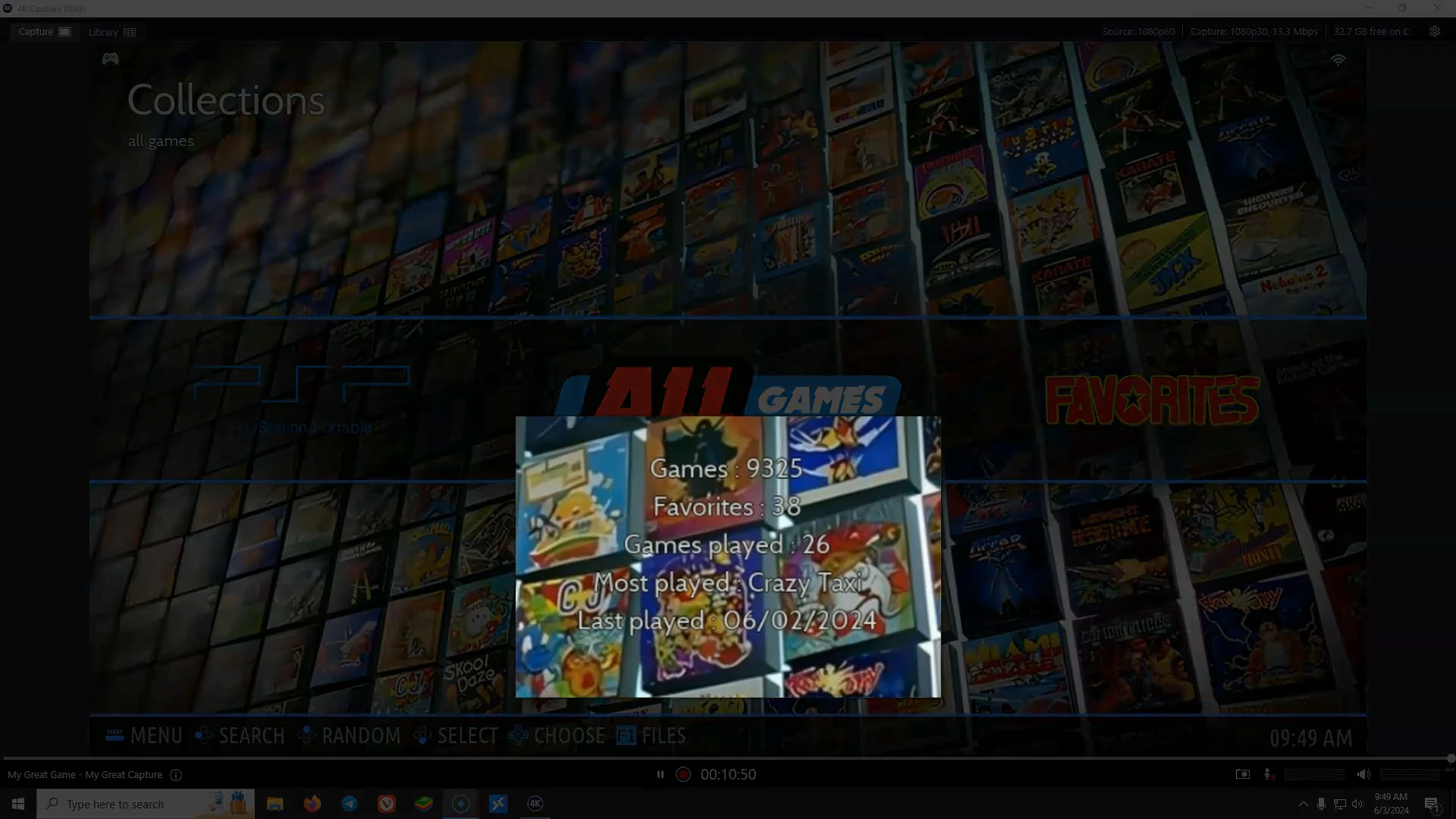Open taskbar clock and calendar
The height and width of the screenshot is (819, 1456).
click(x=1391, y=804)
